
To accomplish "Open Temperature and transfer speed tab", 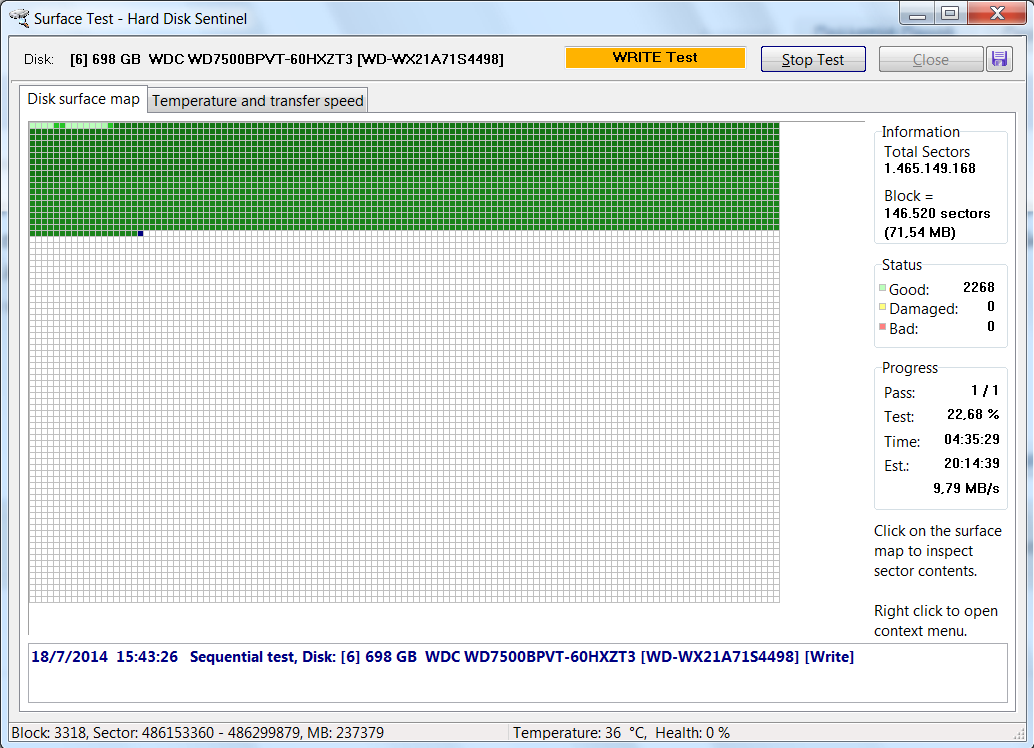I will click(257, 100).
